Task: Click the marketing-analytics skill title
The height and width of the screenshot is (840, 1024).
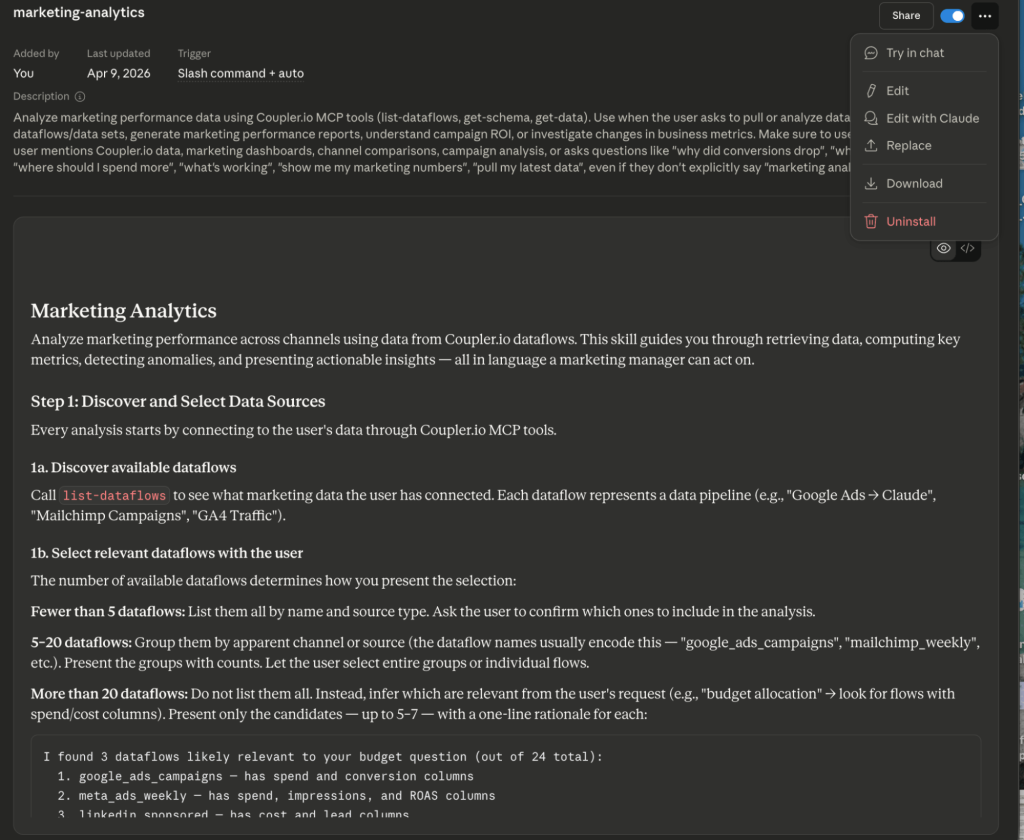Action: click(79, 13)
